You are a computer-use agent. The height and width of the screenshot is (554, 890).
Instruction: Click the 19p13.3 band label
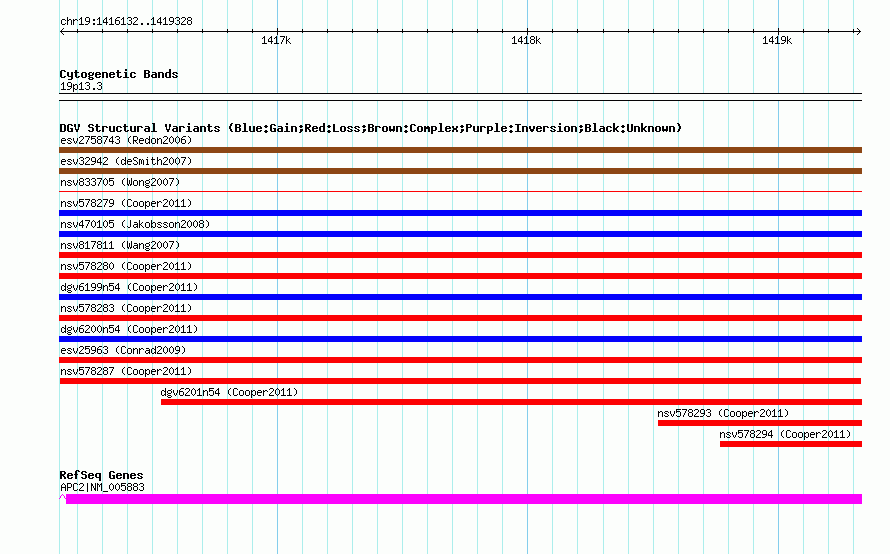tap(81, 86)
